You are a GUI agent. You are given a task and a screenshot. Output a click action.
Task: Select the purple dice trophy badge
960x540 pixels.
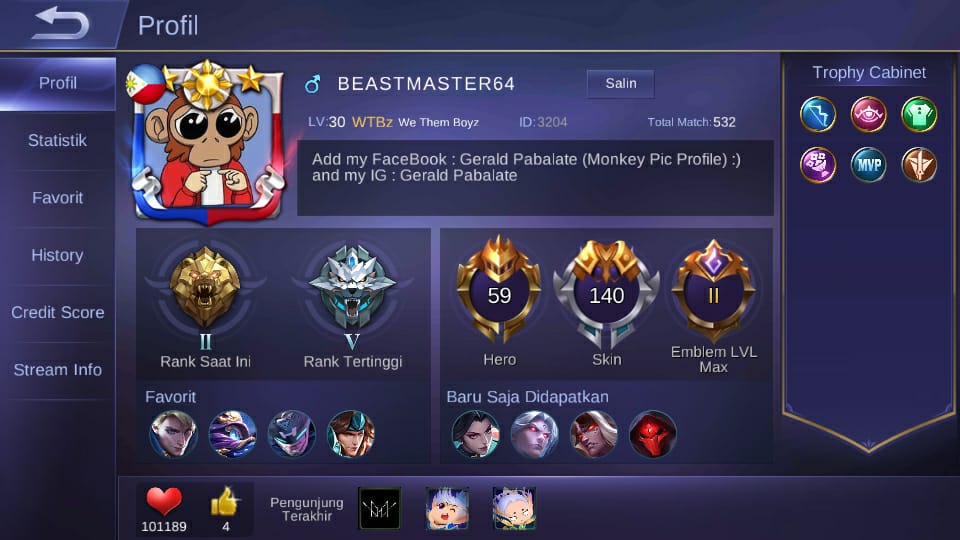[818, 165]
